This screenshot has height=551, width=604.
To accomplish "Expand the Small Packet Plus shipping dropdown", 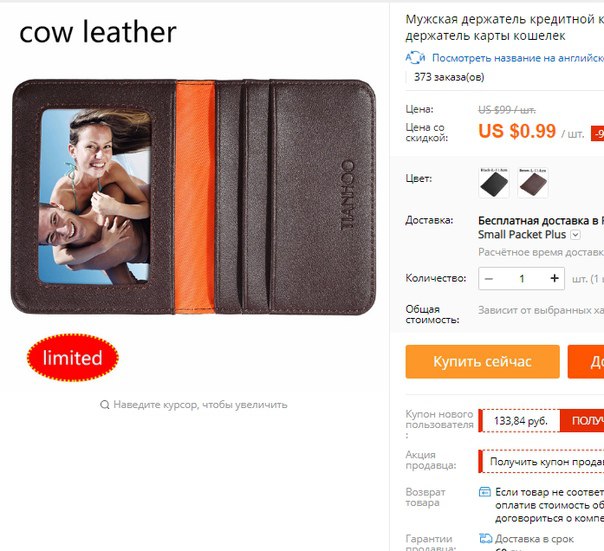I will click(575, 235).
